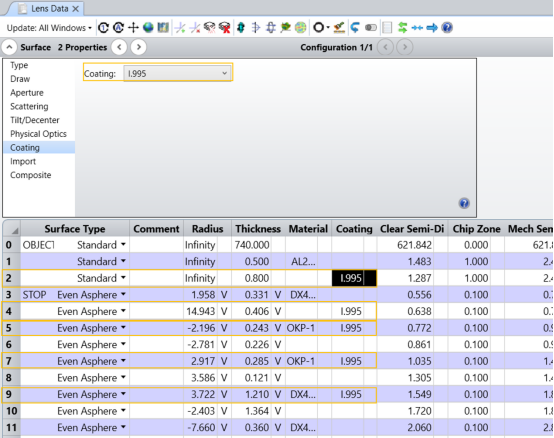Select the Physical Optics properties item
This screenshot has height=438, width=554.
[38, 134]
